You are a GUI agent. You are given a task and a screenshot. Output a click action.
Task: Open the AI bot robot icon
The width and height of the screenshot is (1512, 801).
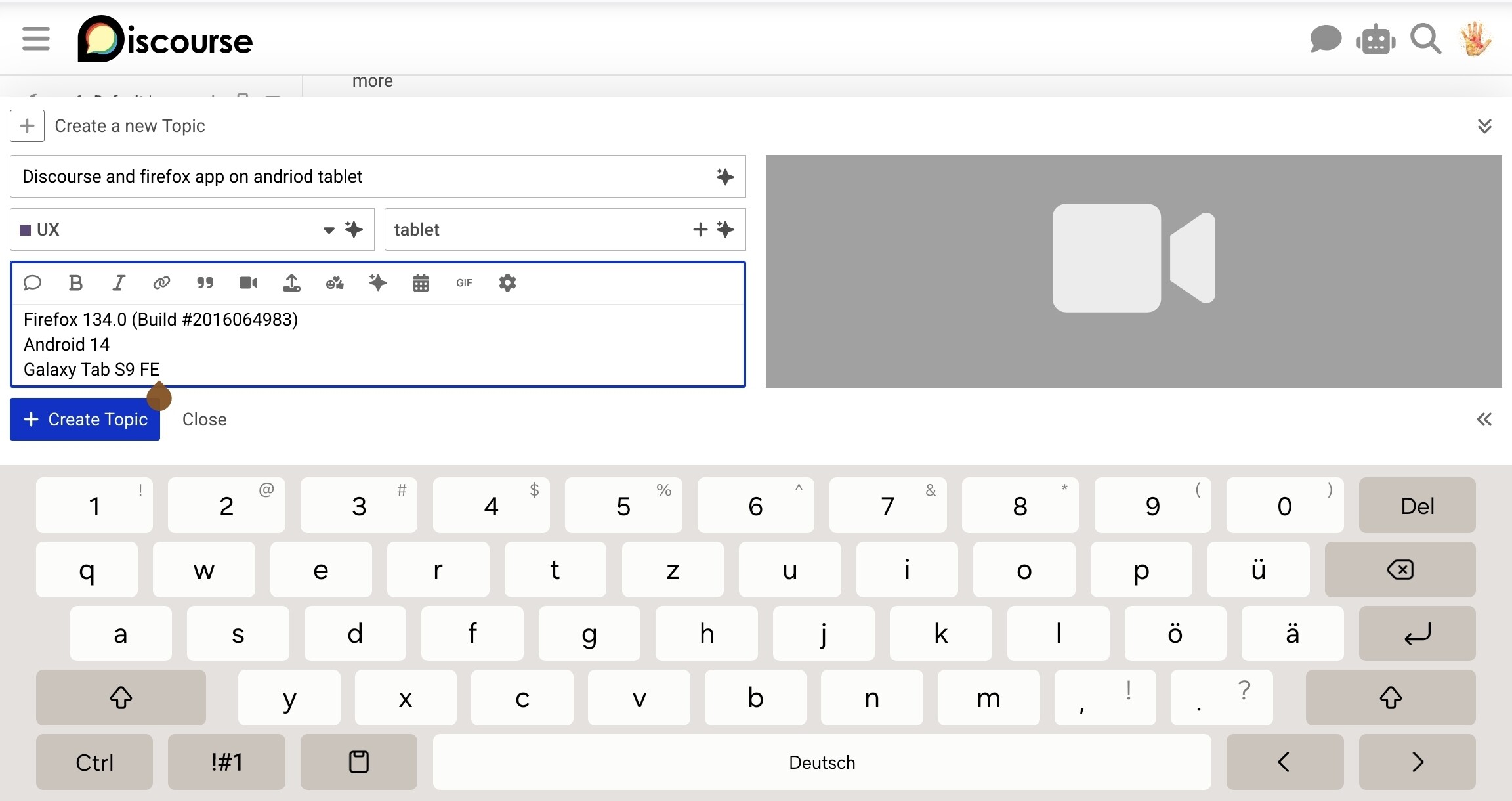[x=1375, y=40]
